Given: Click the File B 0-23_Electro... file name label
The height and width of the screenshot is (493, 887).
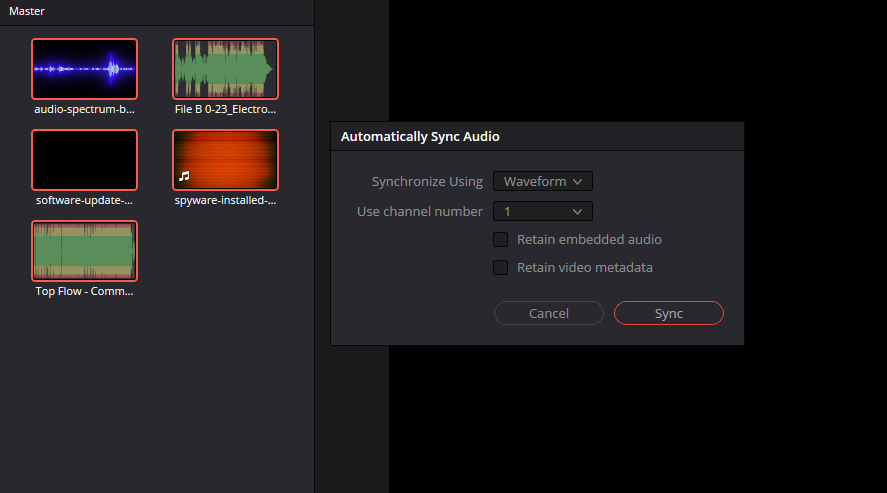Looking at the screenshot, I should coord(225,109).
